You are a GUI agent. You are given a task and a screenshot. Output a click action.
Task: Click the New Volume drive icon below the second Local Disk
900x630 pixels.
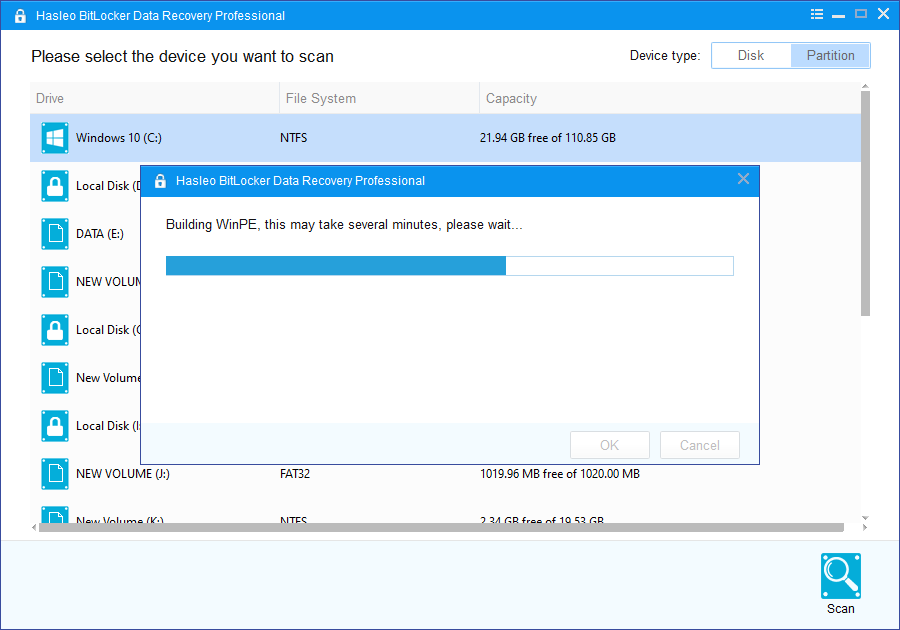click(x=55, y=378)
